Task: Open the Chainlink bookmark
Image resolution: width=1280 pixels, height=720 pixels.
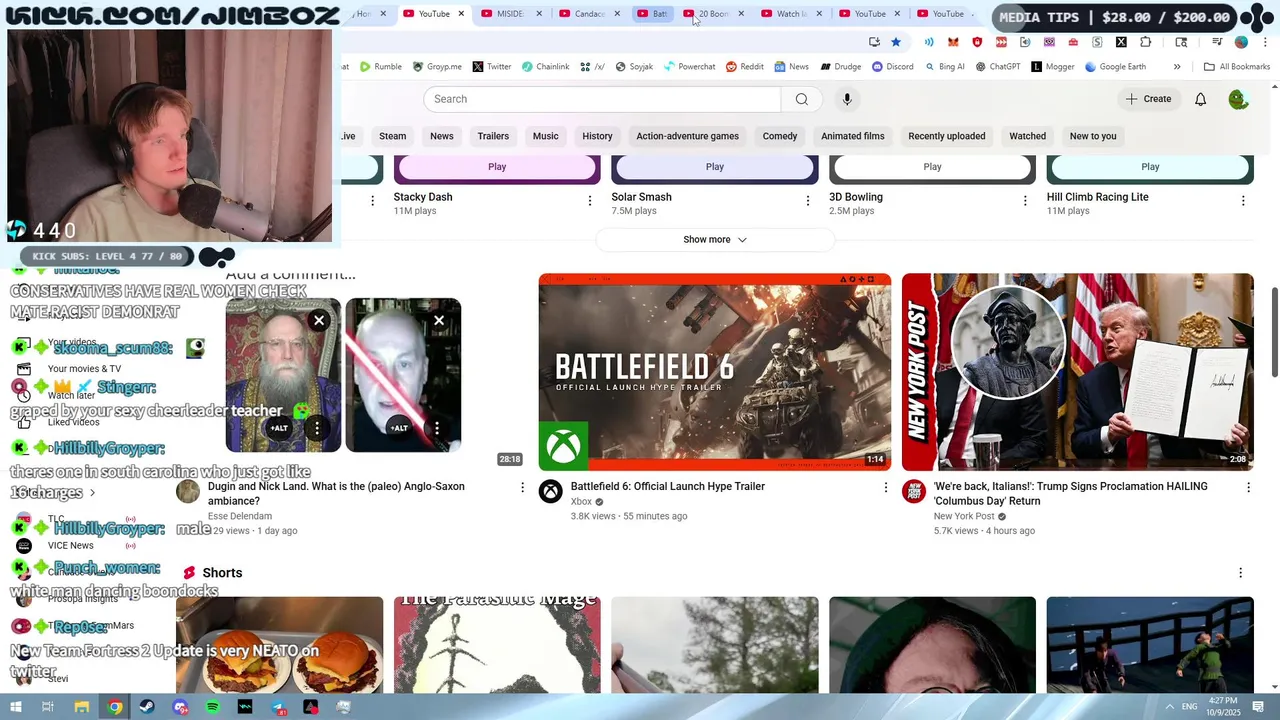Action: point(546,67)
